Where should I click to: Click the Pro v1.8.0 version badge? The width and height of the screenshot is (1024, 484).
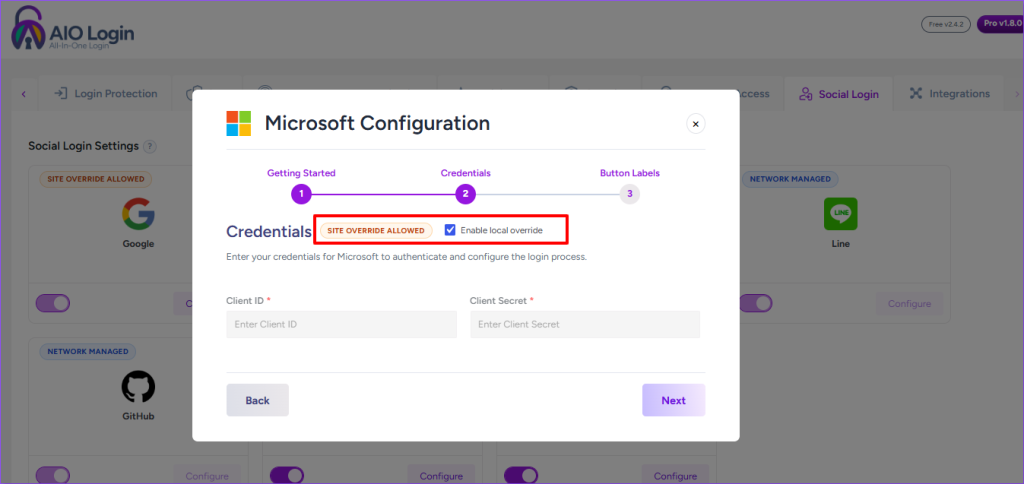click(x=1000, y=24)
